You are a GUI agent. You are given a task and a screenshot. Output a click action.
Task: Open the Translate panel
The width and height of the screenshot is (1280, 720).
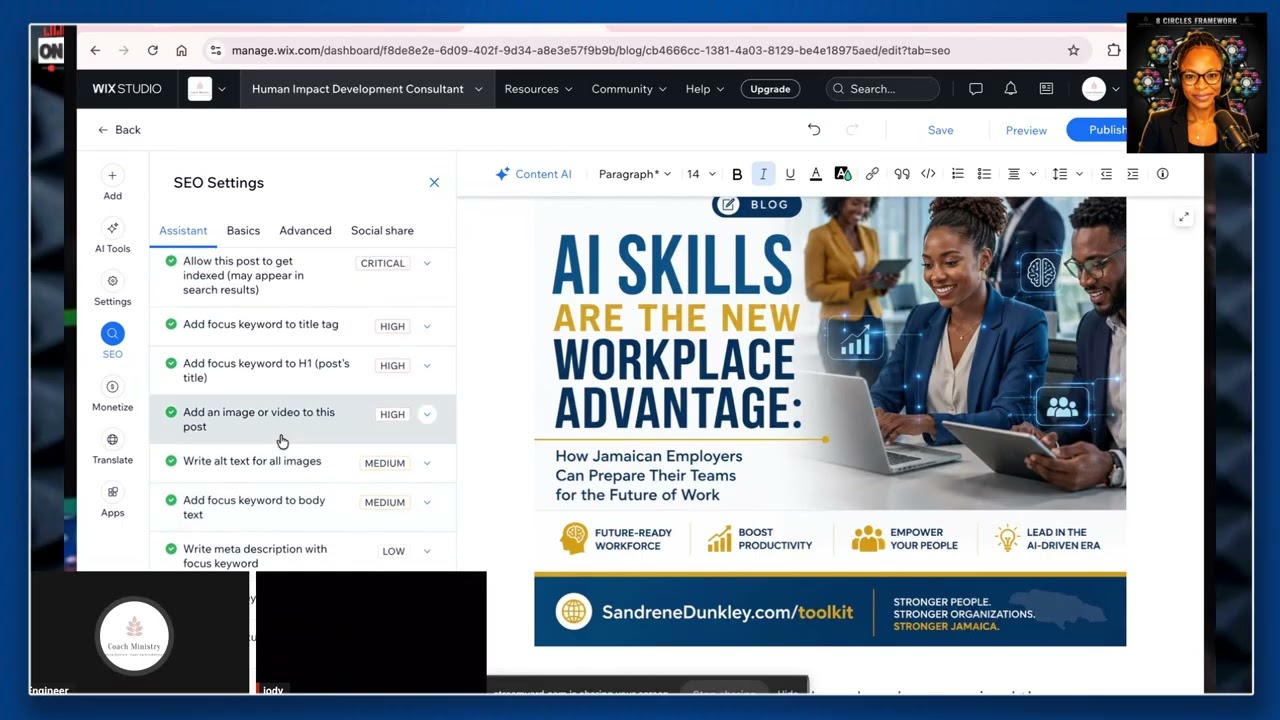(112, 448)
